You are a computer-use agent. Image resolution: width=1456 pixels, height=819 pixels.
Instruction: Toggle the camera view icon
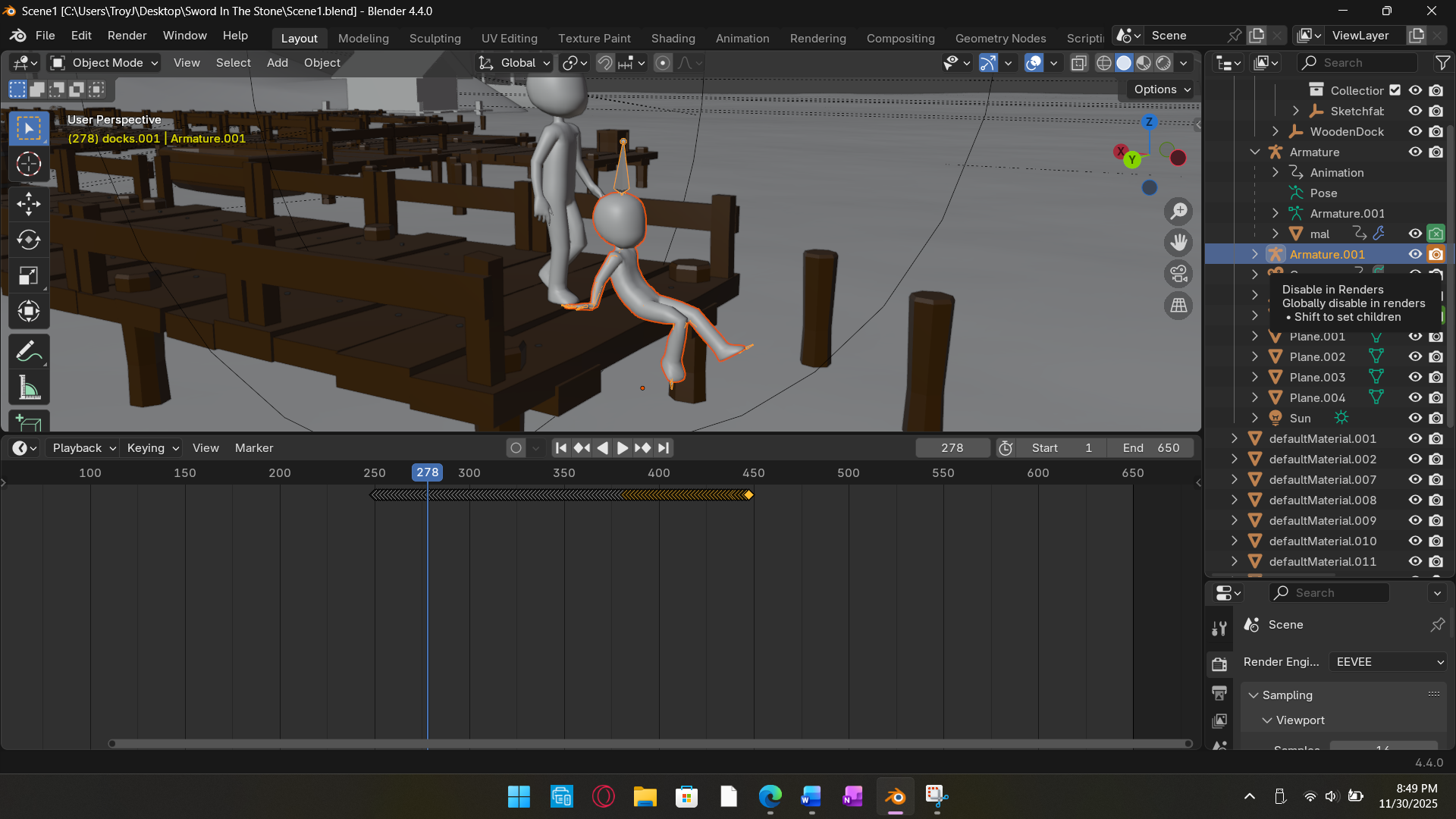[x=1178, y=274]
